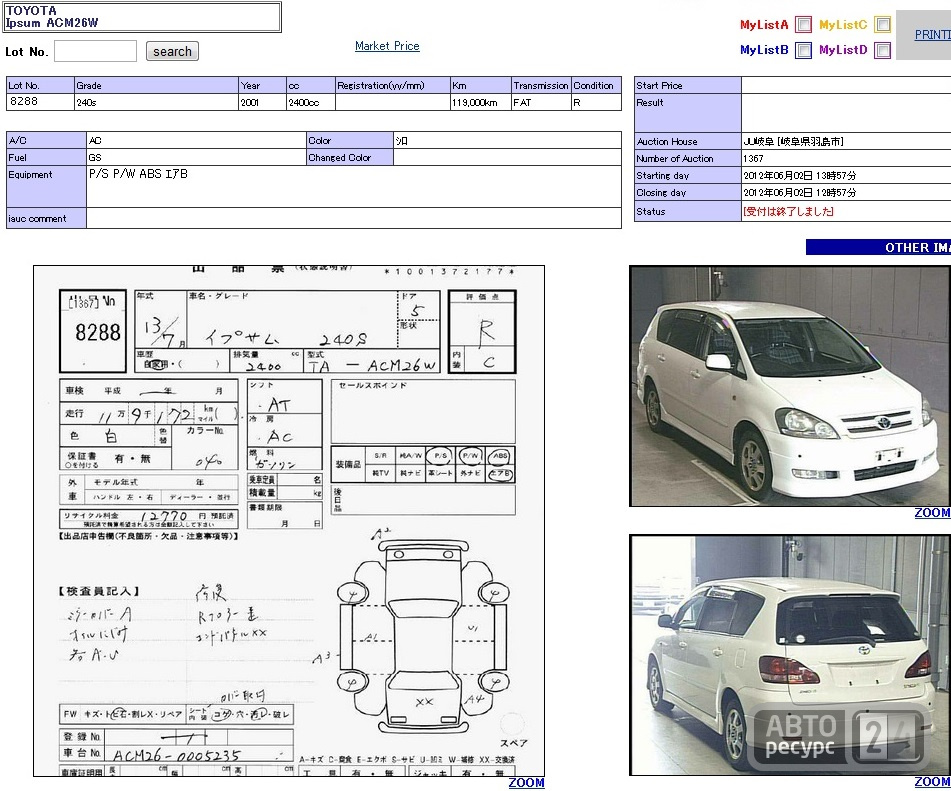
Task: Click the grade value 240s
Action: click(x=86, y=103)
